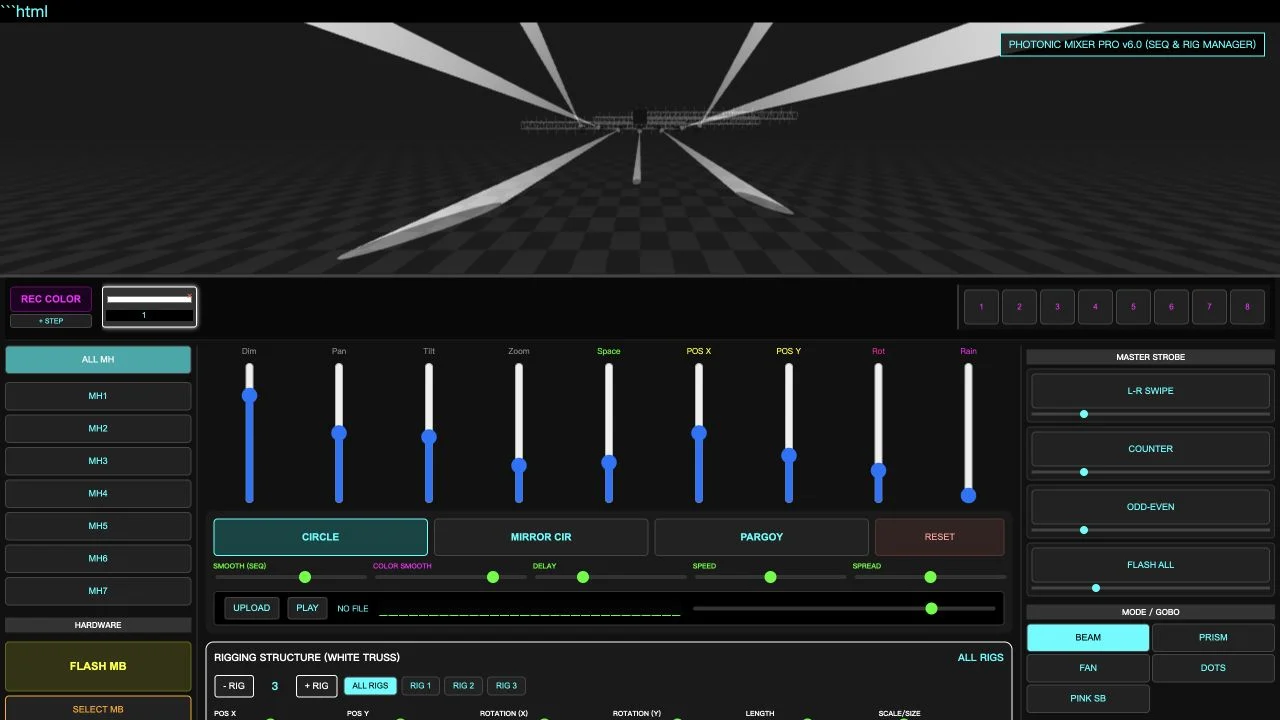Click UPLOAD to load a file
1280x720 pixels.
coord(252,608)
